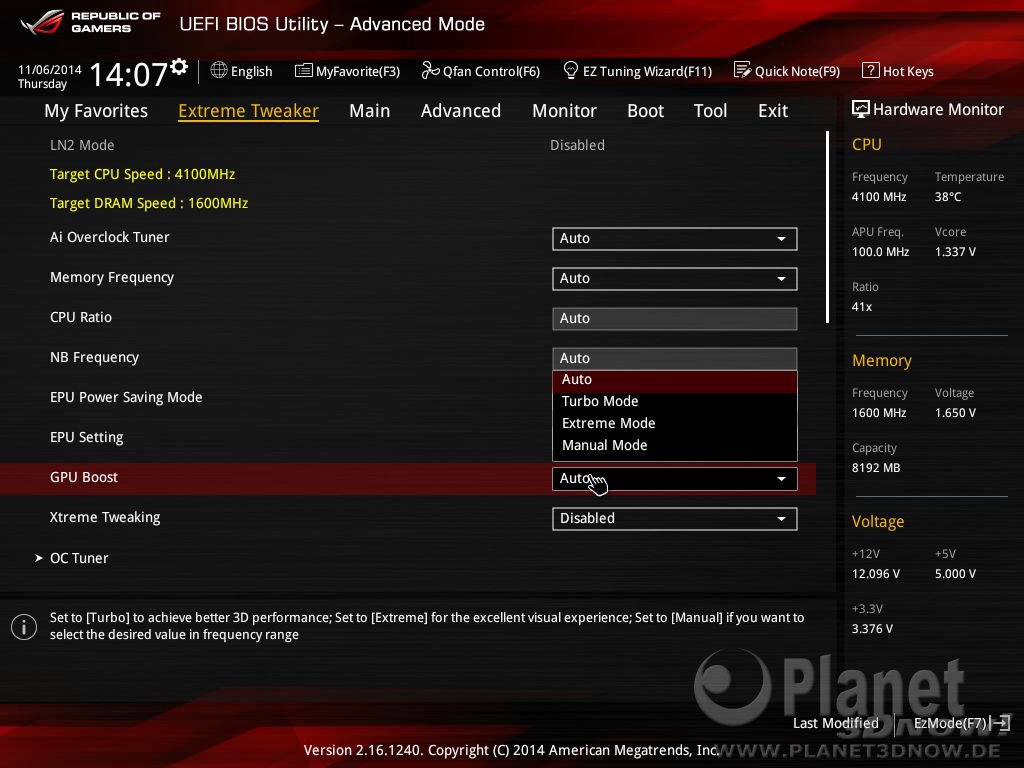Select the Memory Frequency label

point(112,278)
